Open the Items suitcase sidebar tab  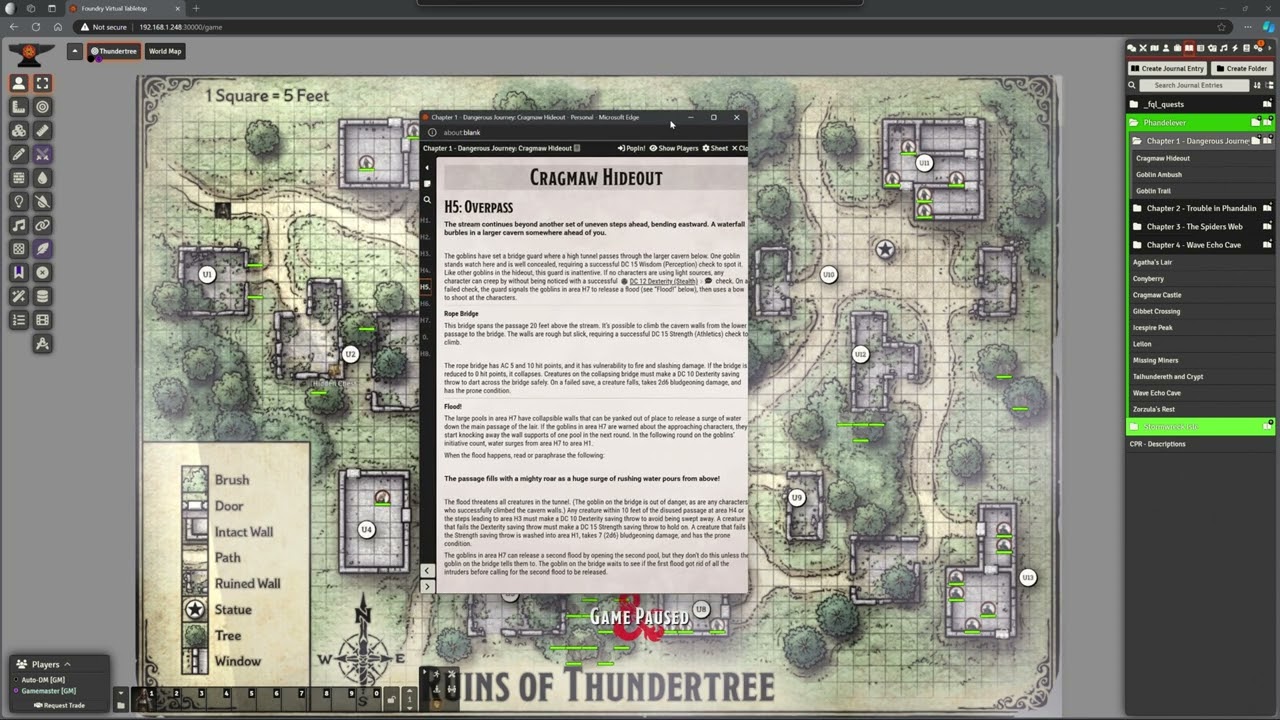1177,48
